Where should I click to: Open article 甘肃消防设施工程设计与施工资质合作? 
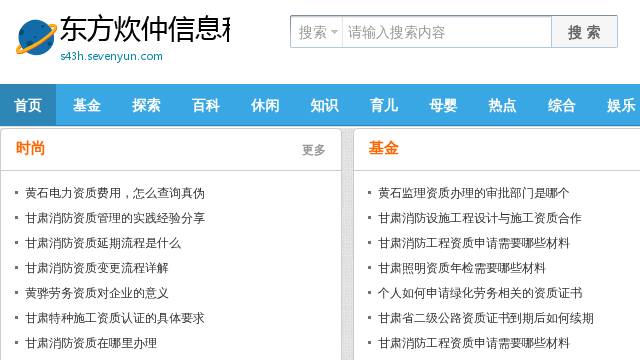click(480, 218)
